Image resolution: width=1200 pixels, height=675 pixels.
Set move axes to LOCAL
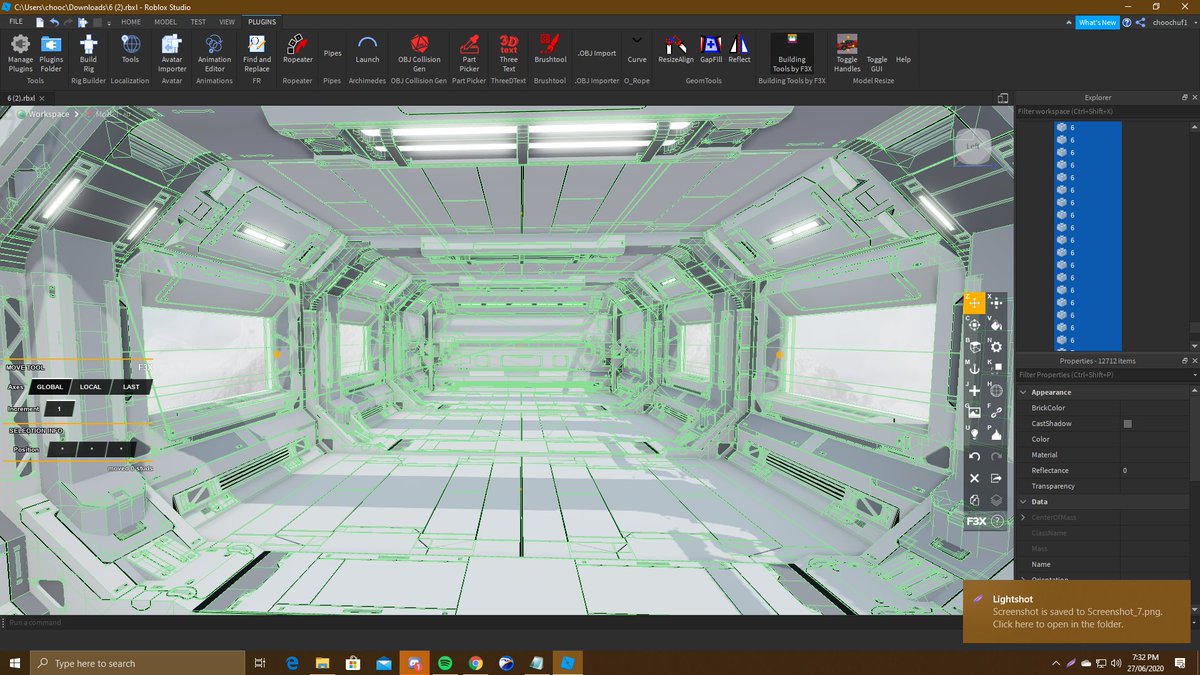click(90, 387)
